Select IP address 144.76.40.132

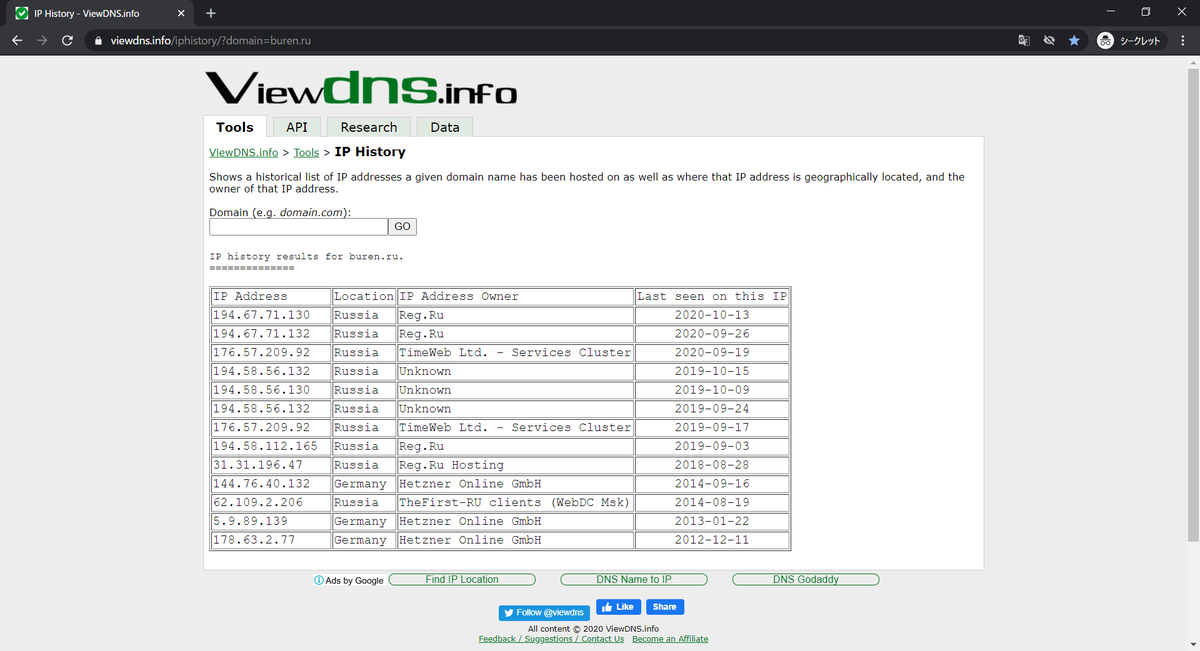pyautogui.click(x=261, y=484)
